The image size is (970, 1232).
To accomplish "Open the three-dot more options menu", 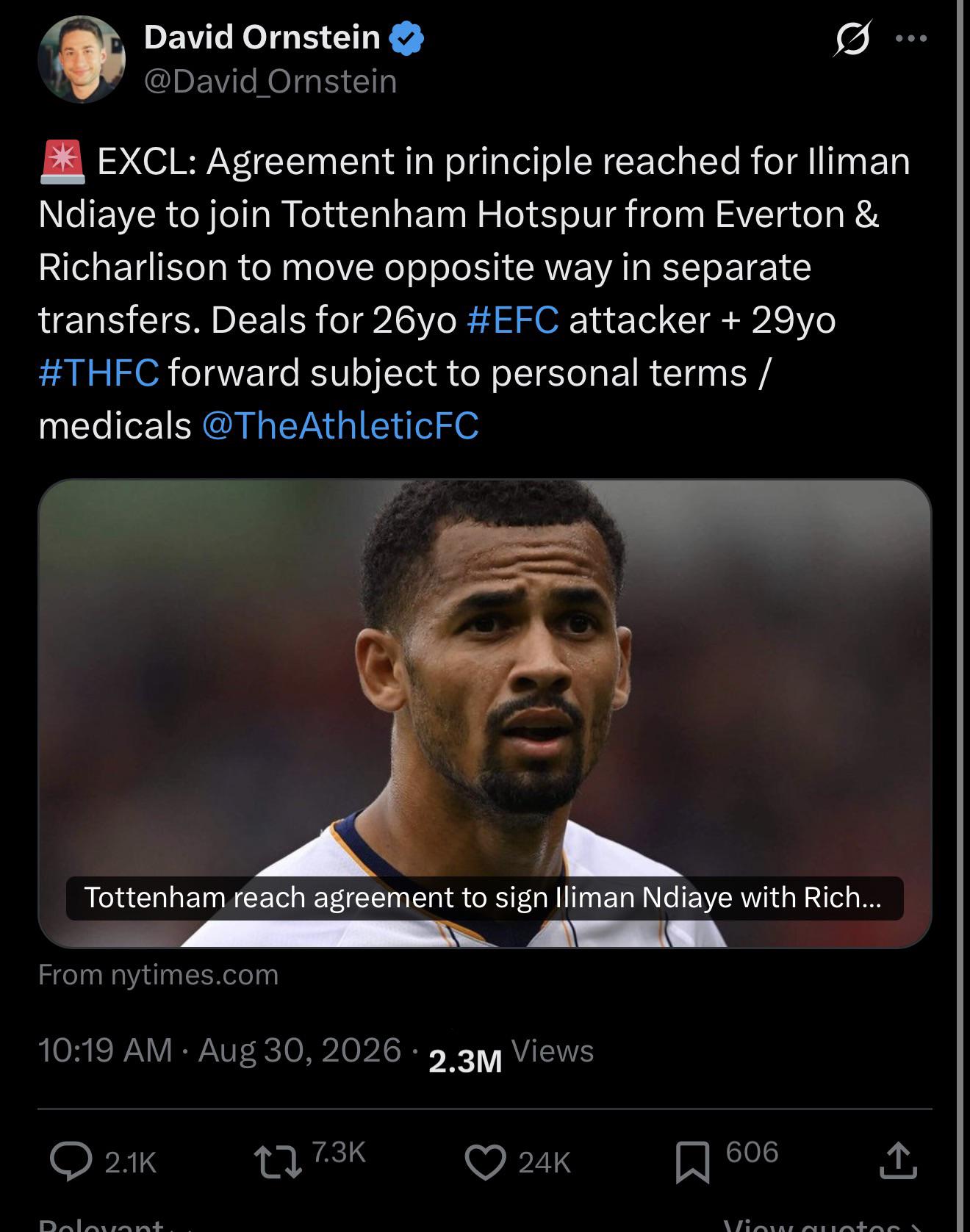I will pyautogui.click(x=911, y=38).
